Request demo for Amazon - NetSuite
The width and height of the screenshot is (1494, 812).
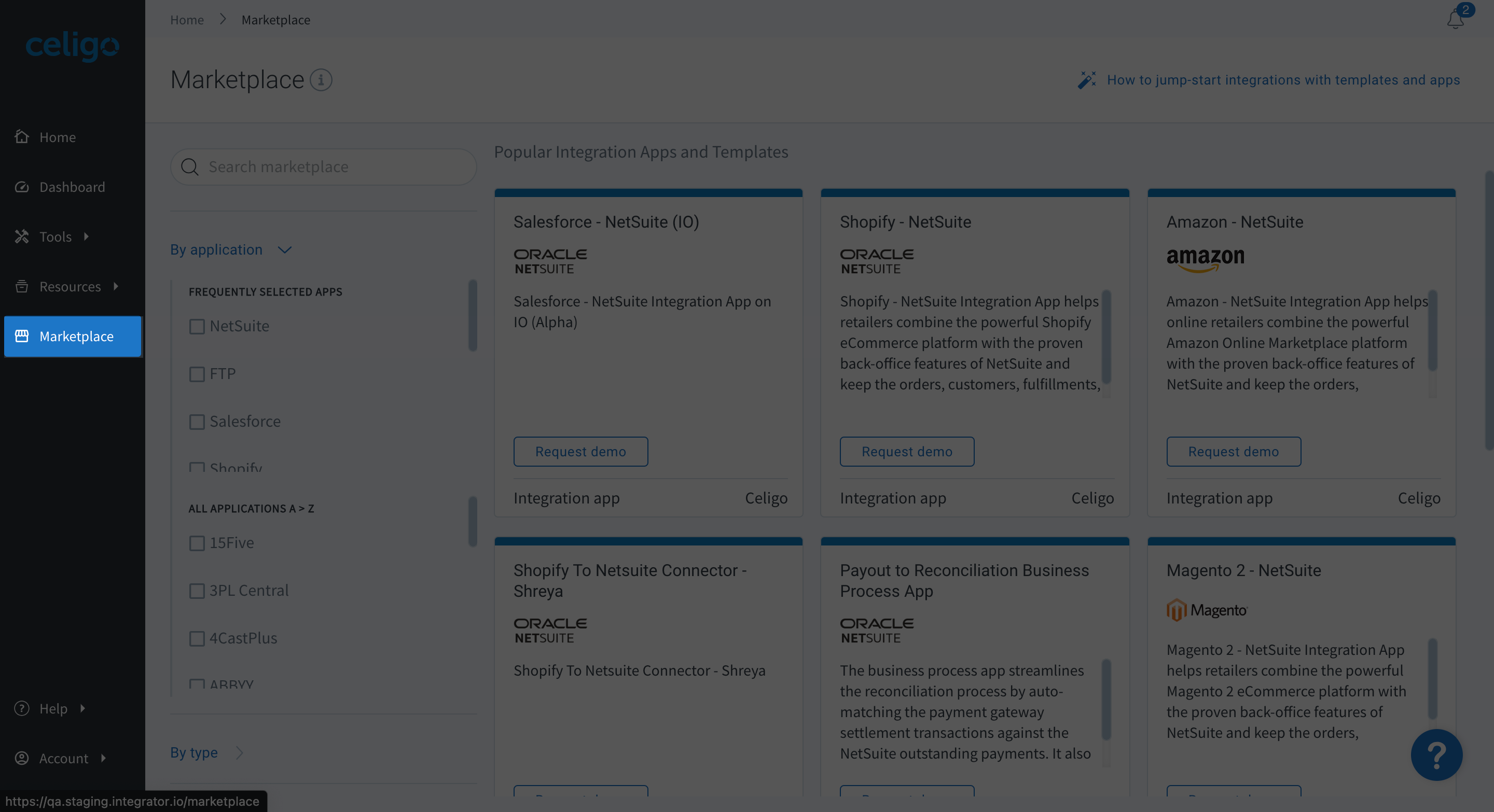[x=1233, y=452]
